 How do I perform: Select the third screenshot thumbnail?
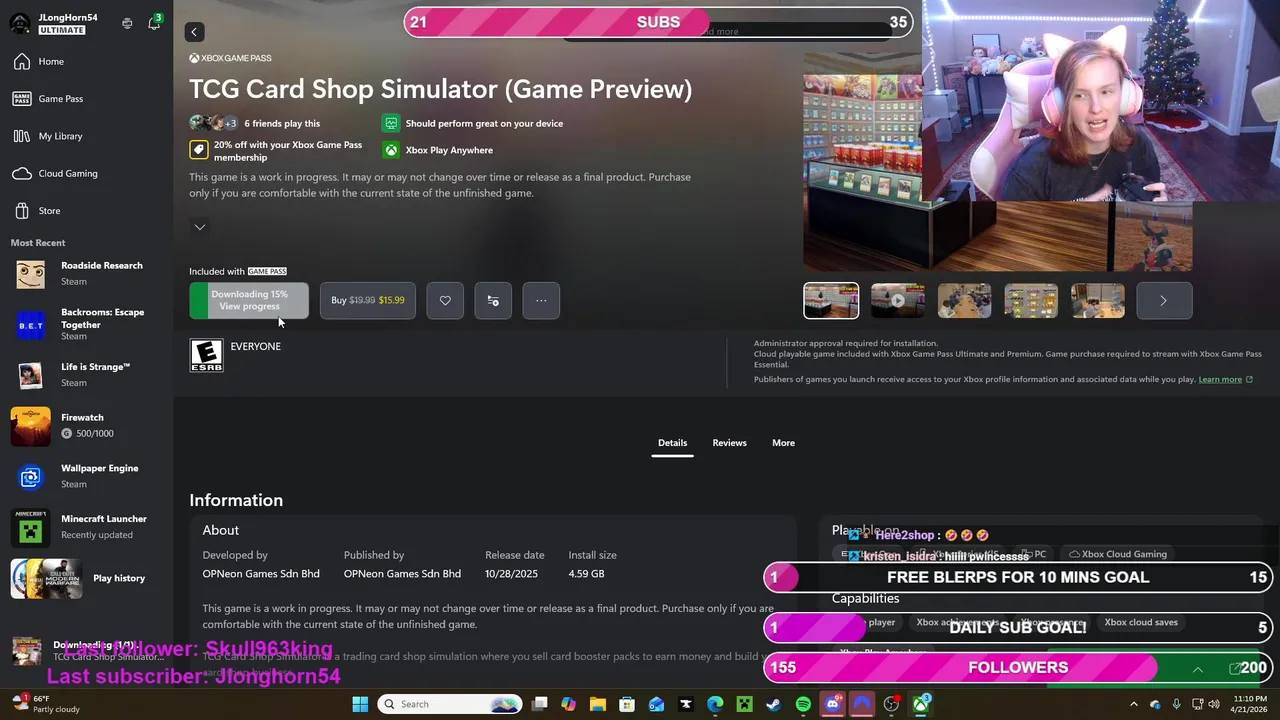pyautogui.click(x=964, y=301)
